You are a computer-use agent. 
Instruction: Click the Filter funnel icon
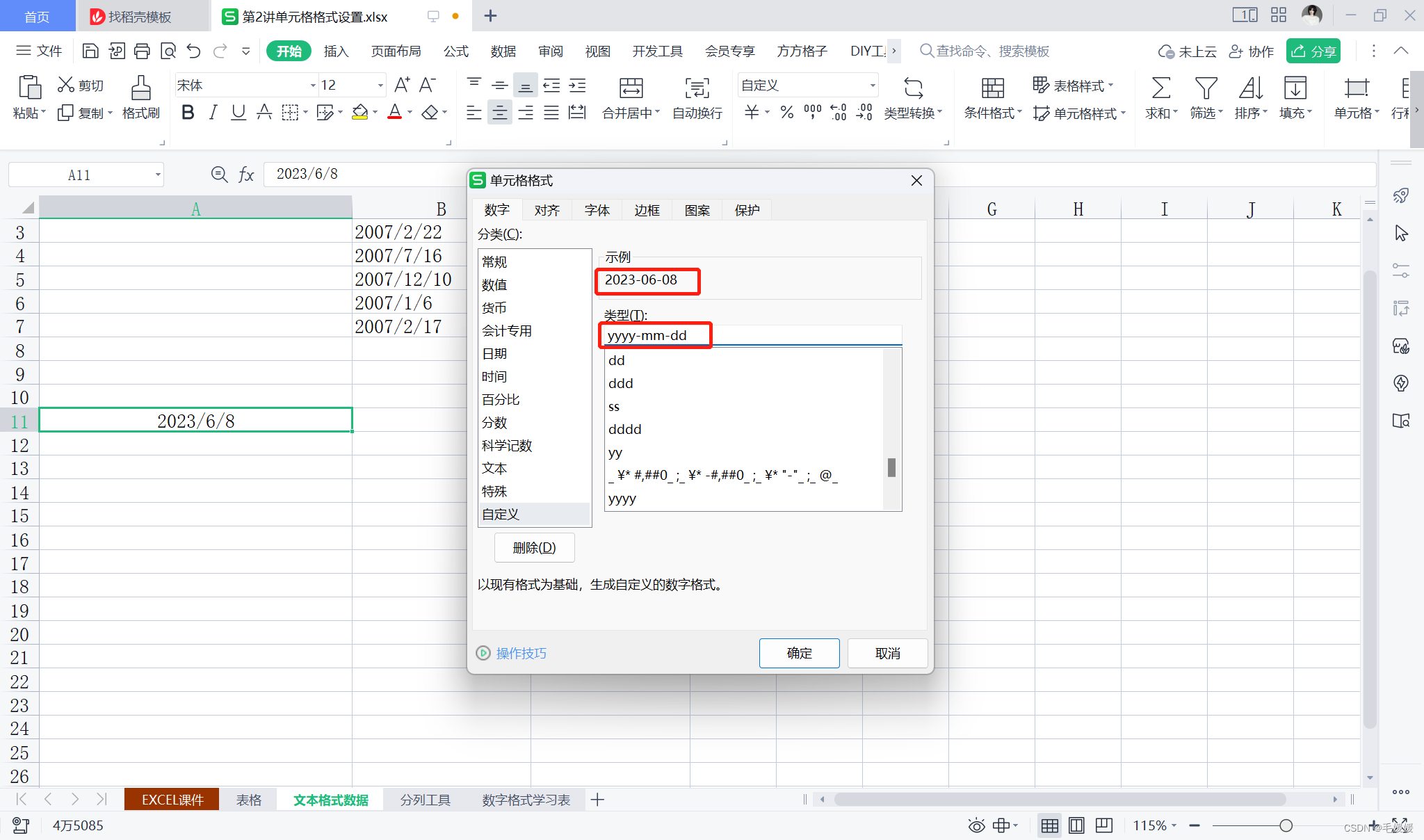(x=1205, y=89)
